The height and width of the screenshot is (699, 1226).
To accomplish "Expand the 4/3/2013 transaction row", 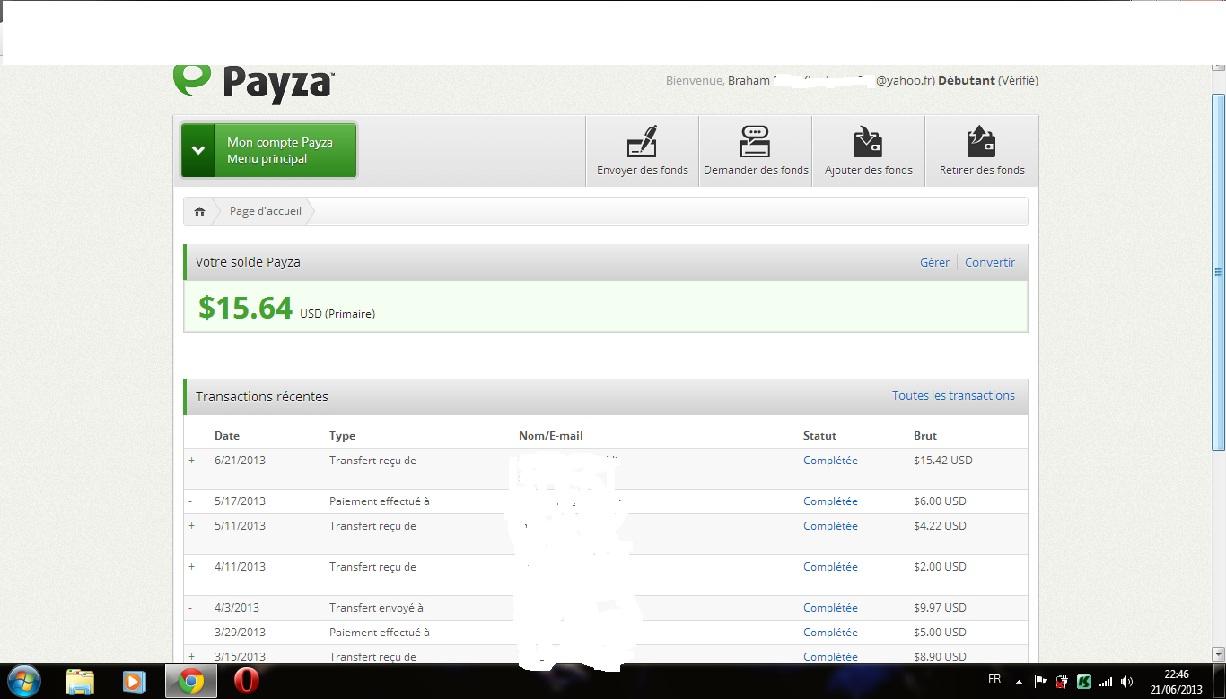I will pos(192,607).
